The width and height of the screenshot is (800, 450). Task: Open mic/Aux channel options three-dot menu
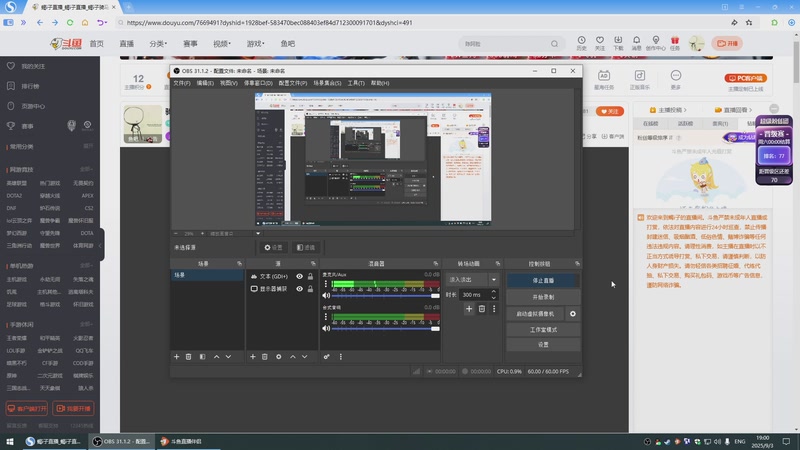point(326,284)
